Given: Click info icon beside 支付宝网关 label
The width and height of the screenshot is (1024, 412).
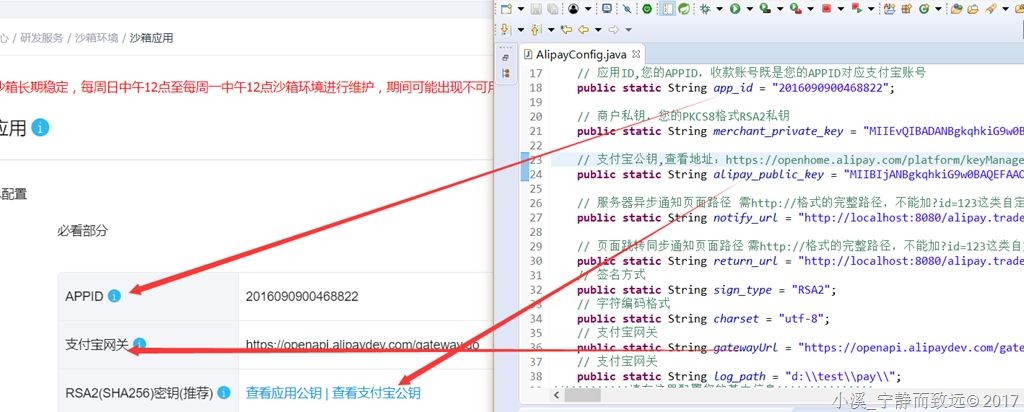Looking at the screenshot, I should tap(140, 344).
